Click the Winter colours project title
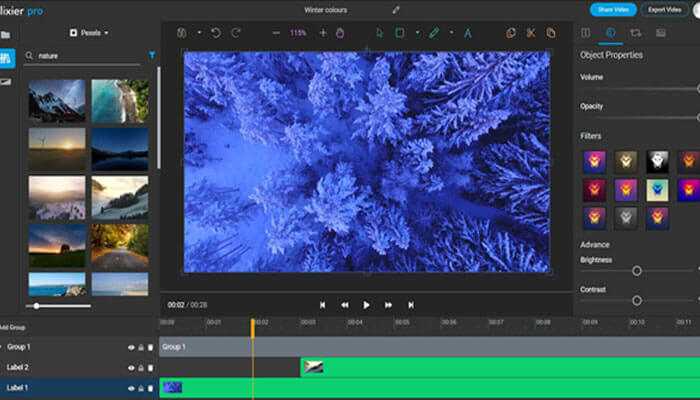Image resolution: width=700 pixels, height=400 pixels. coord(325,10)
